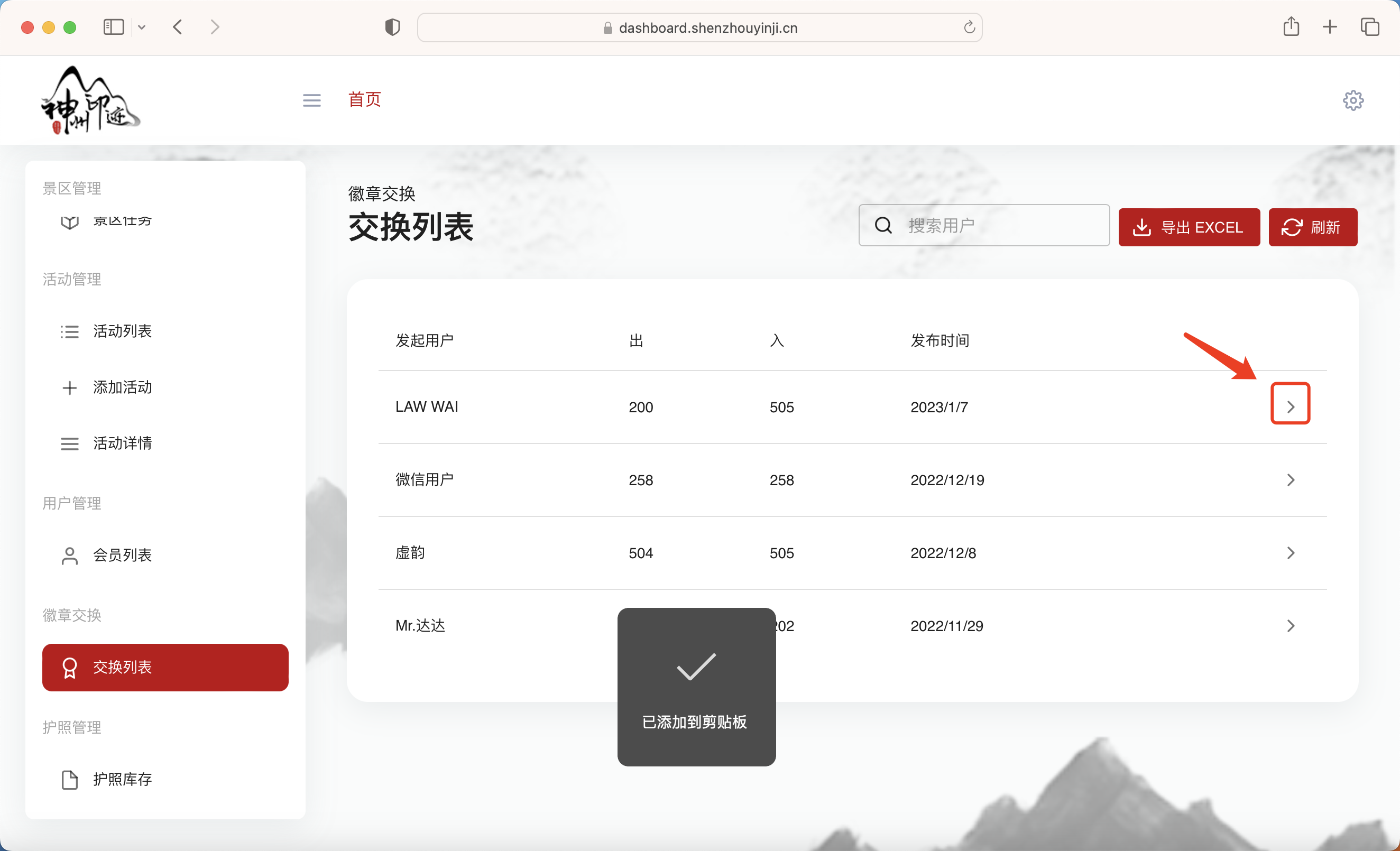1400x851 pixels.
Task: Open 护照库存 sidebar item
Action: tap(122, 780)
